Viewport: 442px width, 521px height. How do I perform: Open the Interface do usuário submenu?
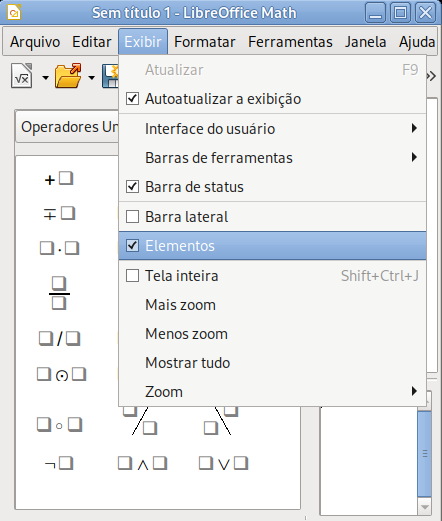[272, 129]
